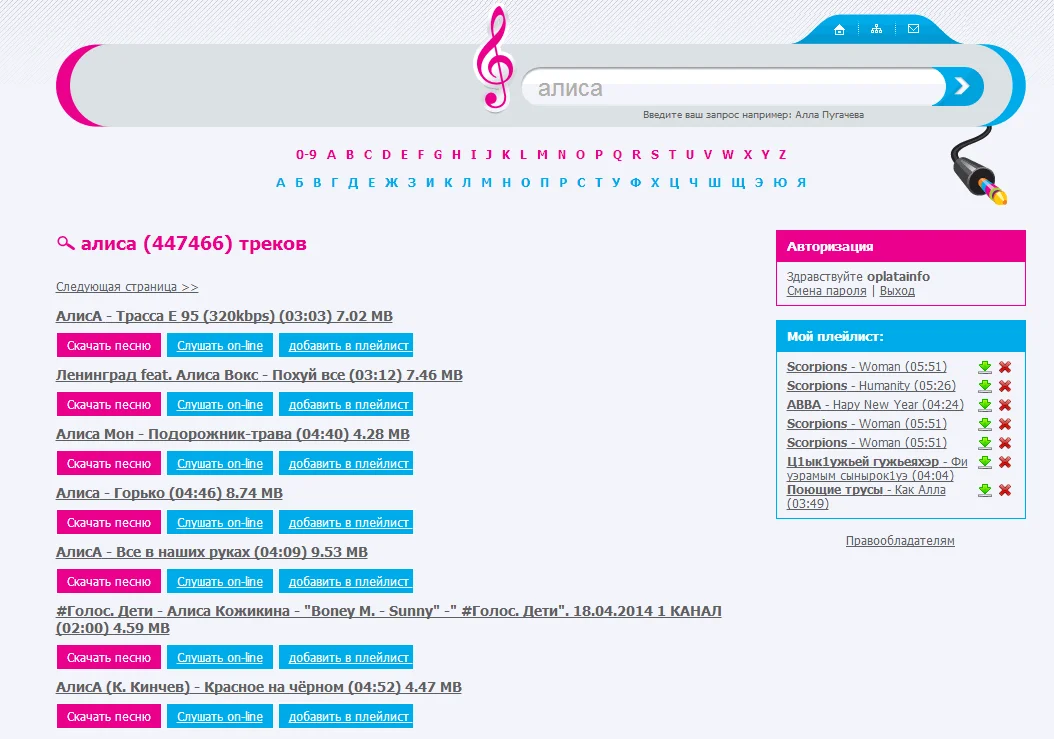
Task: Listen online to Алиса - Горько
Action: 220,522
